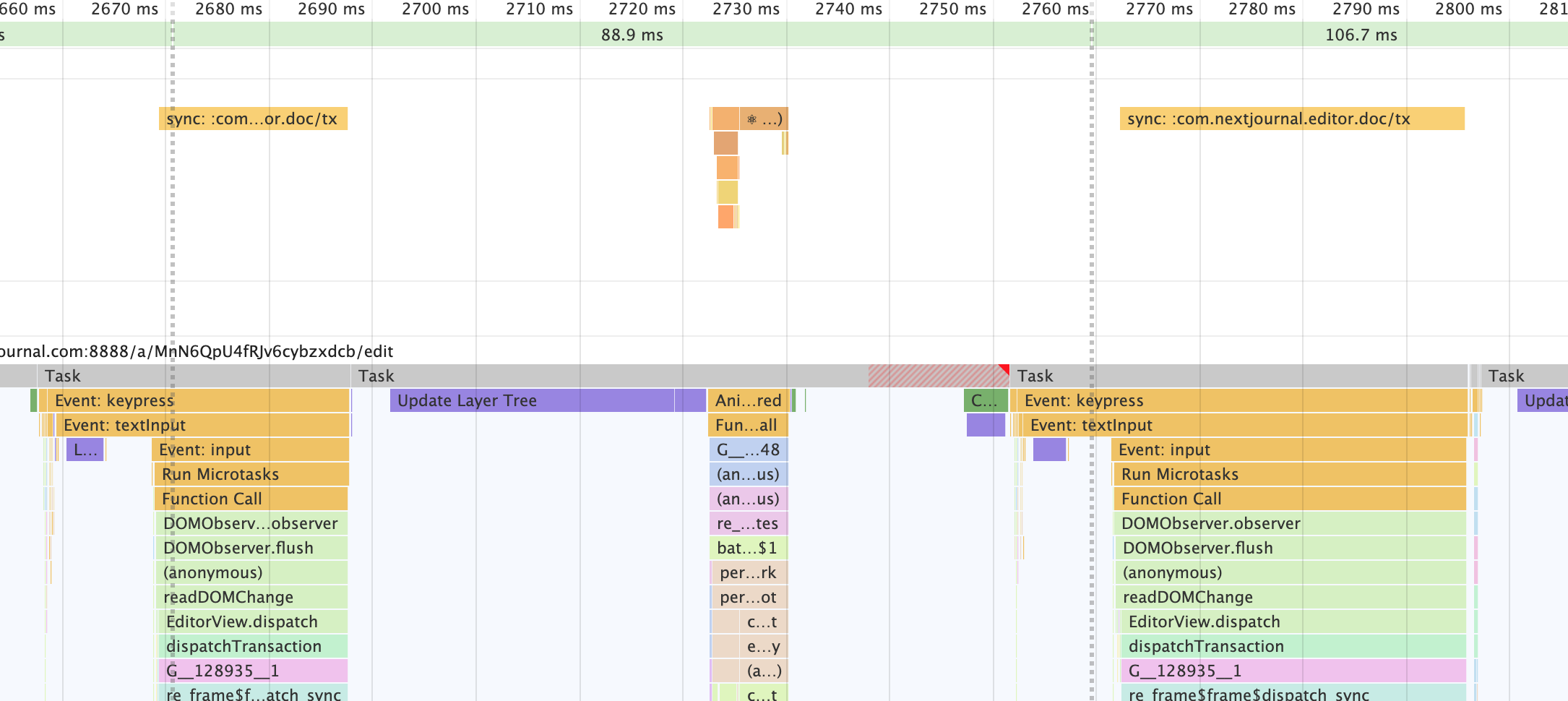
Task: Select DOMObserver.flush near 2680 ms
Action: [251, 548]
